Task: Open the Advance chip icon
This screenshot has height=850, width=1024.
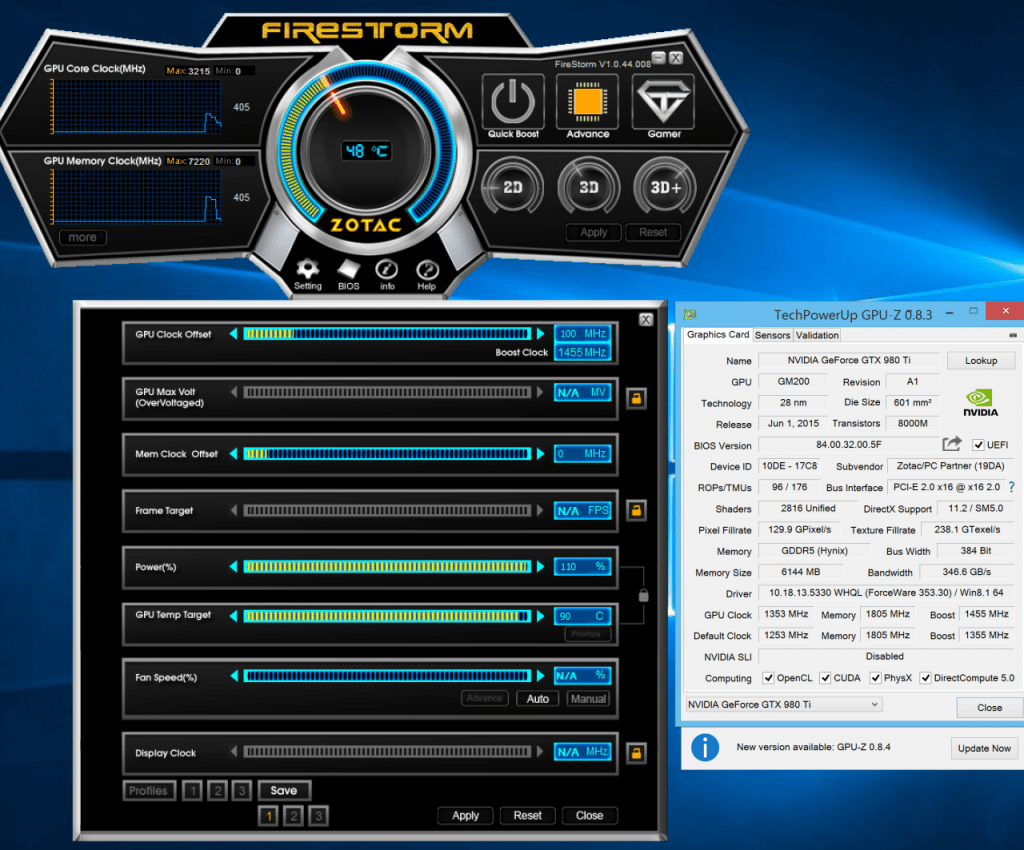Action: click(588, 102)
